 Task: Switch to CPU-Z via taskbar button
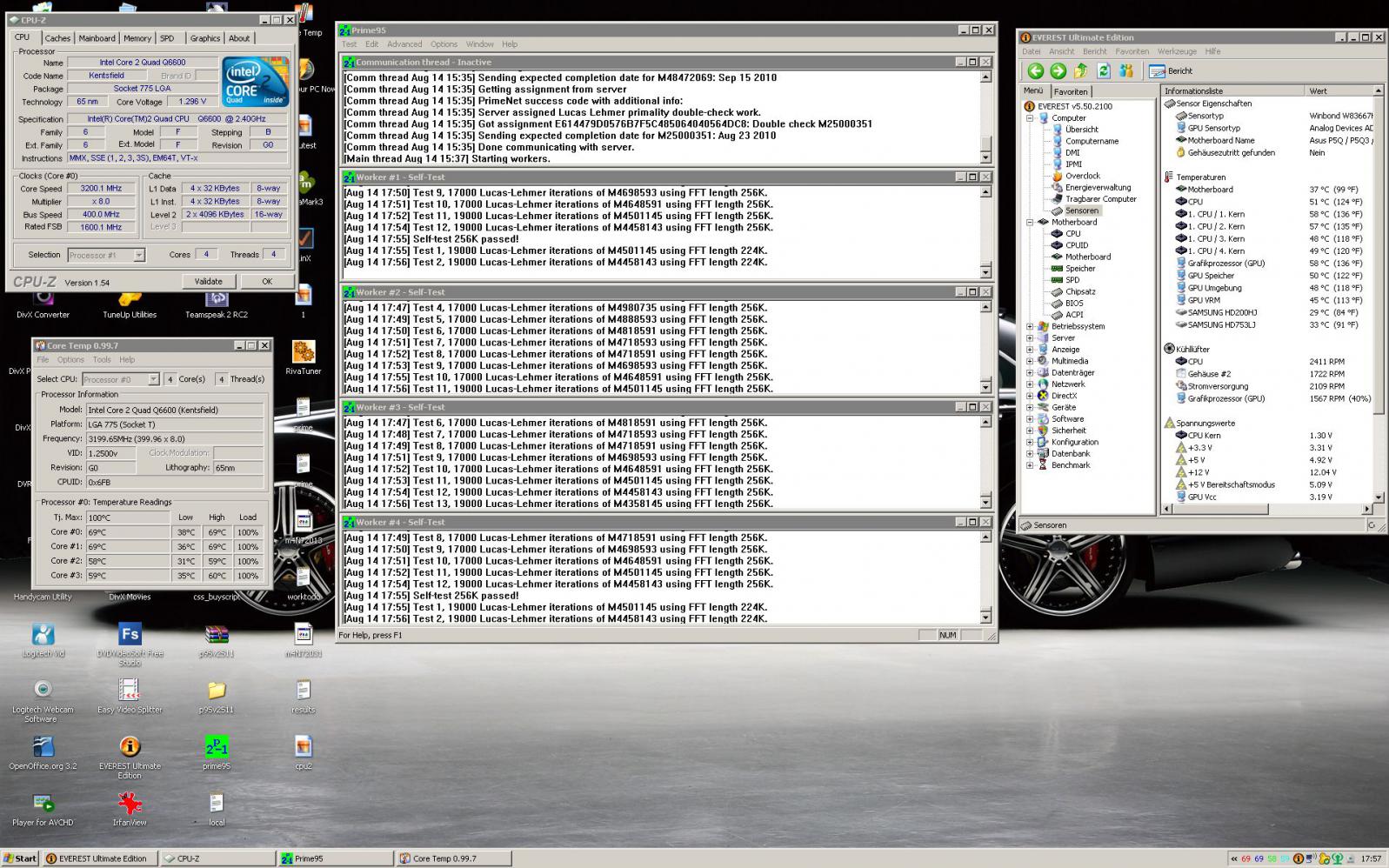217,858
